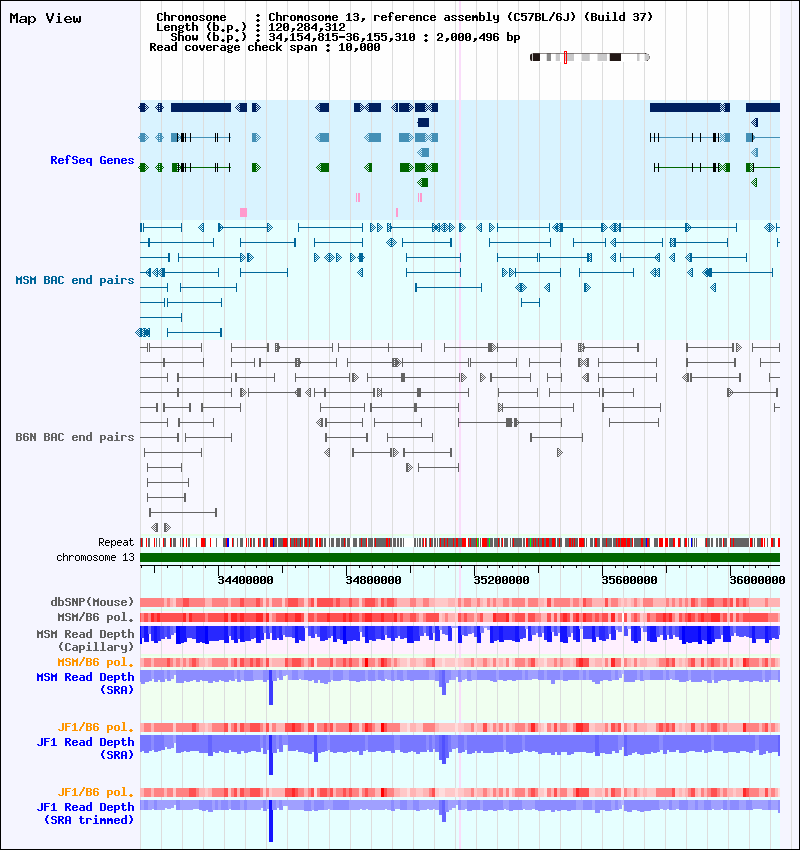Click the Chromosome 13 reference assembly text
This screenshot has height=850, width=800.
click(460, 17)
